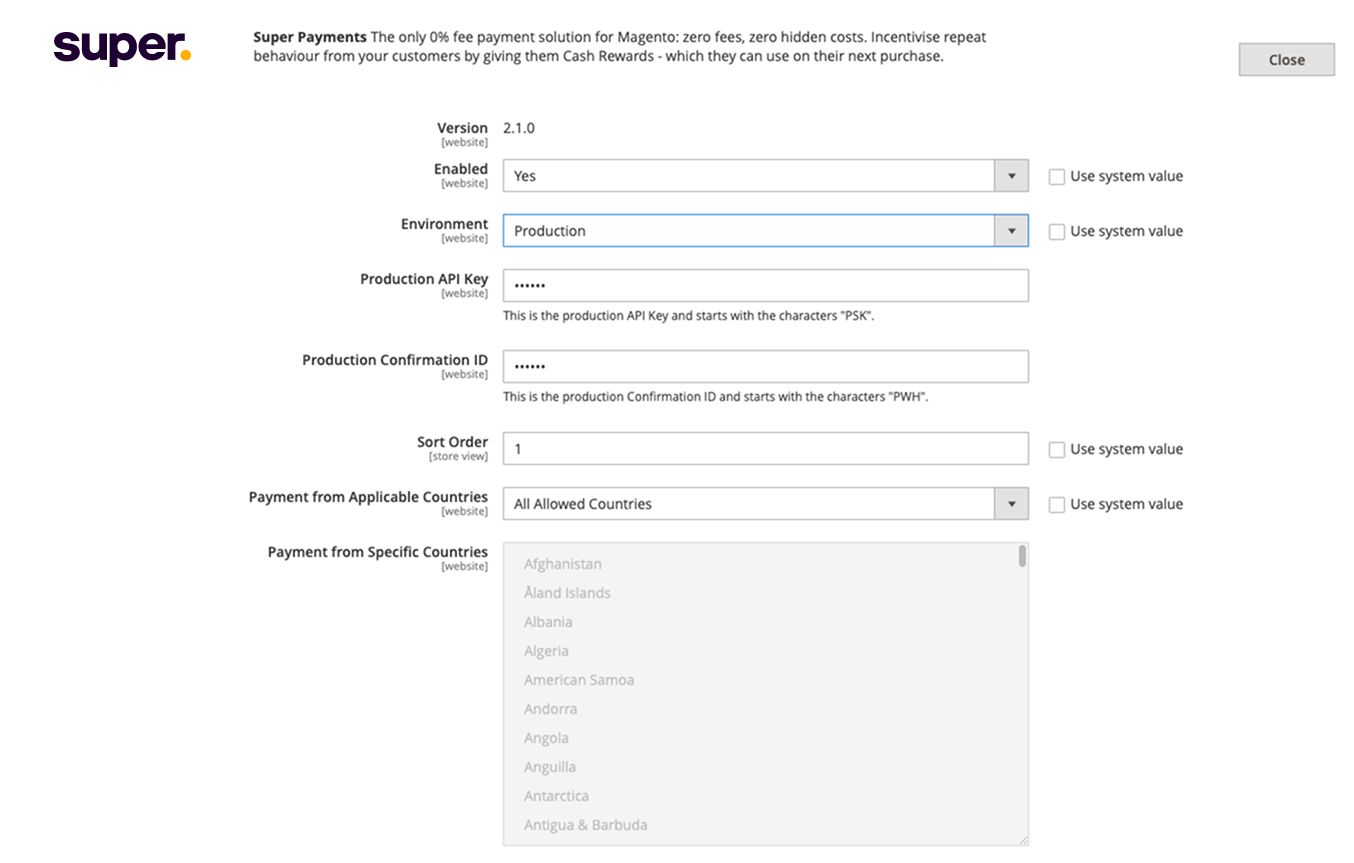Close the Super Payments configuration panel
Screen dimensions: 1354x863
click(x=1286, y=59)
